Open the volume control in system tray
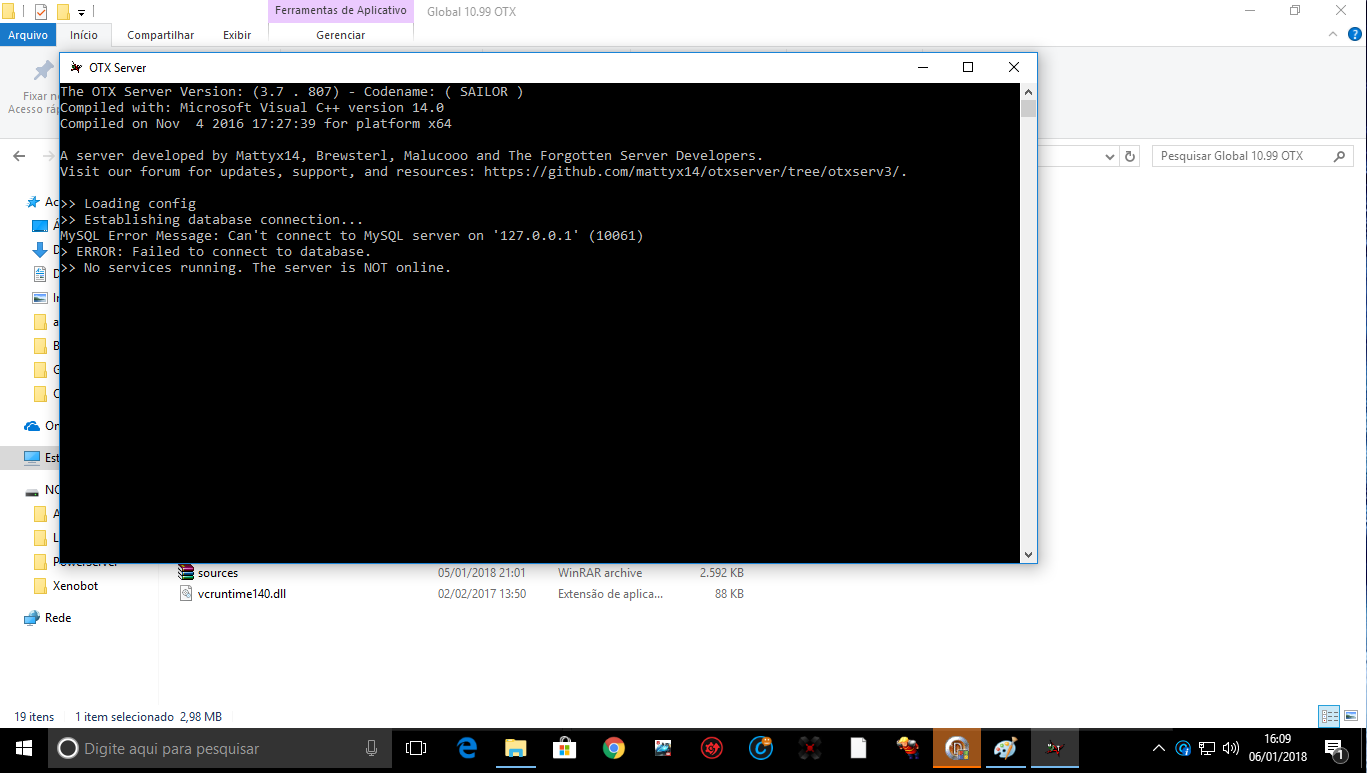 coord(1231,748)
